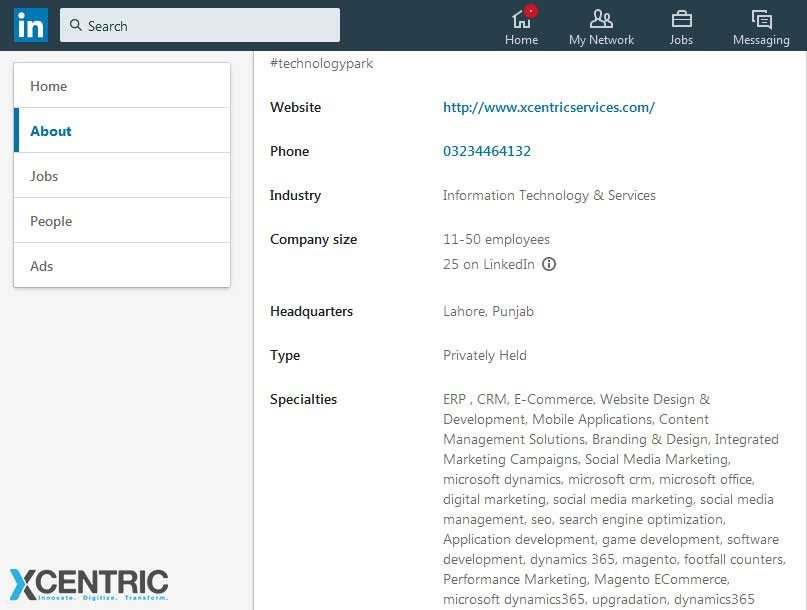Image resolution: width=807 pixels, height=610 pixels.
Task: Click the LinkedIn logo
Action: 30,24
